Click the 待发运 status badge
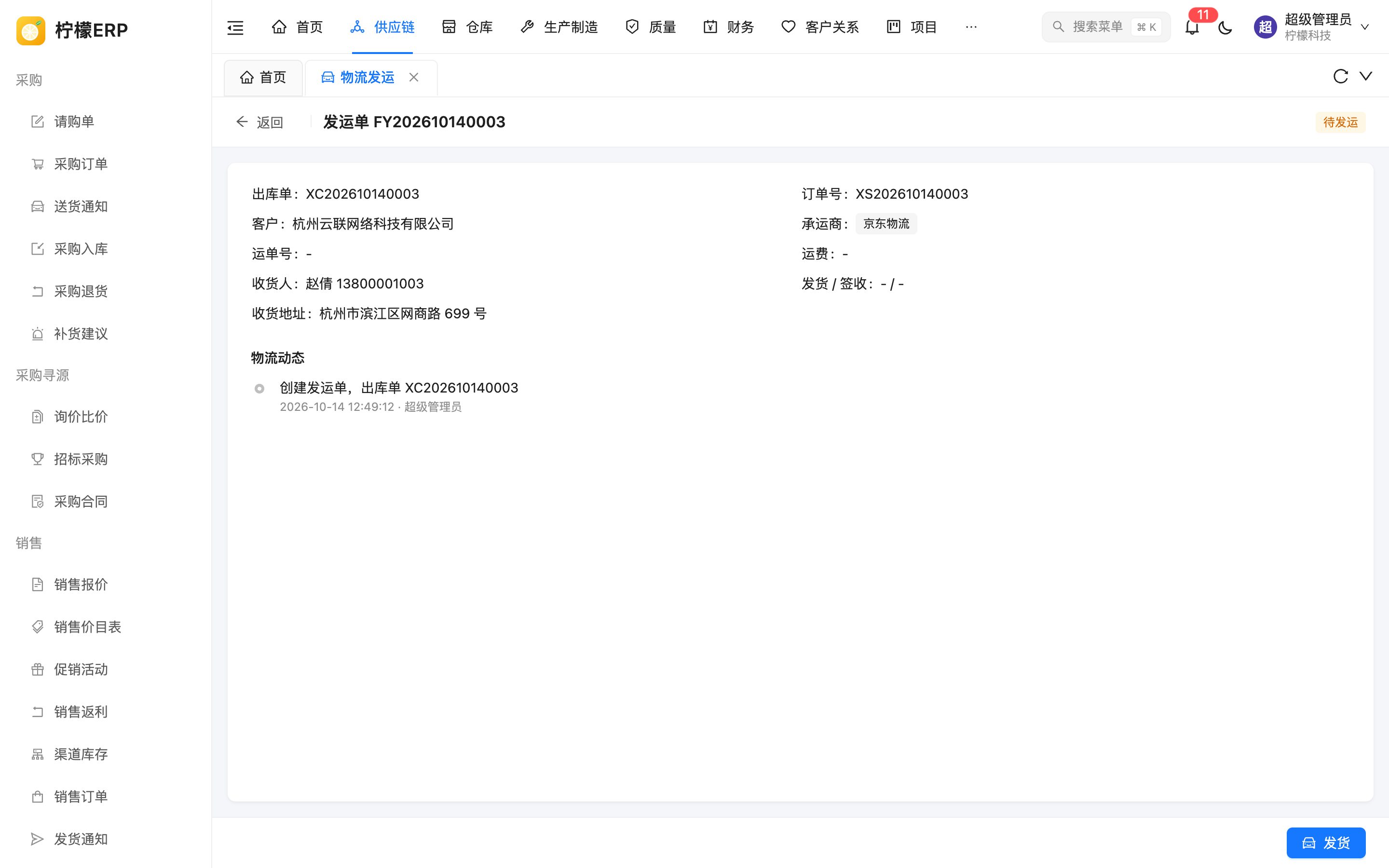Viewport: 1389px width, 868px height. click(1340, 122)
